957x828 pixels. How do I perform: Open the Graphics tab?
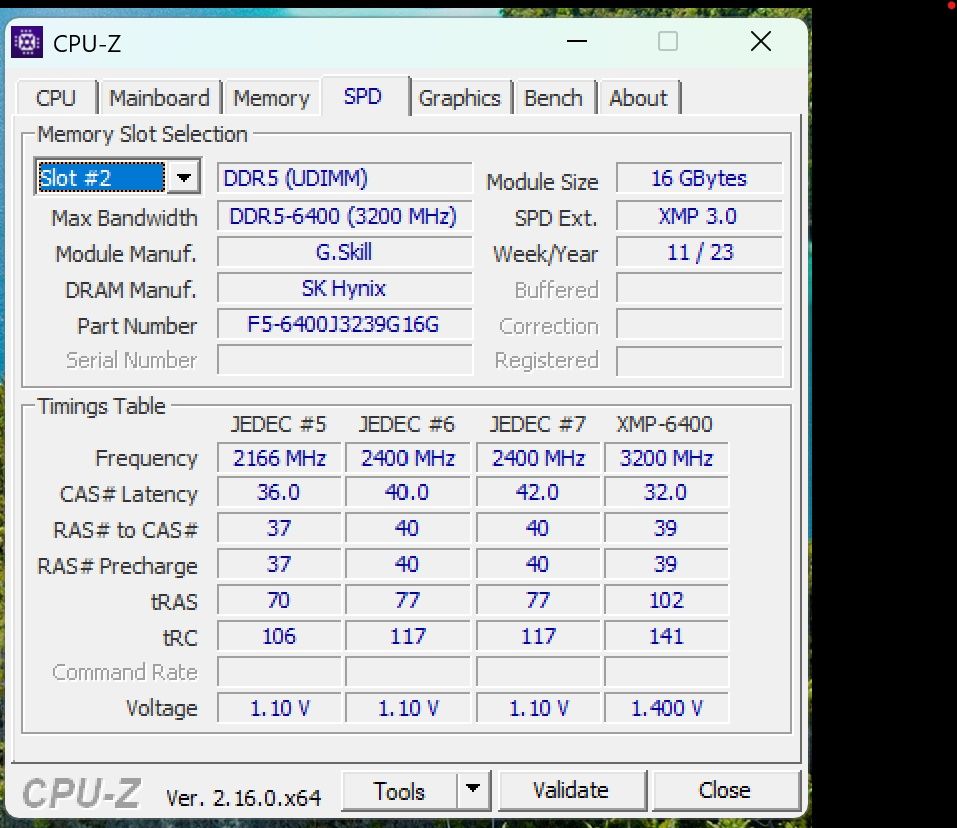point(460,98)
